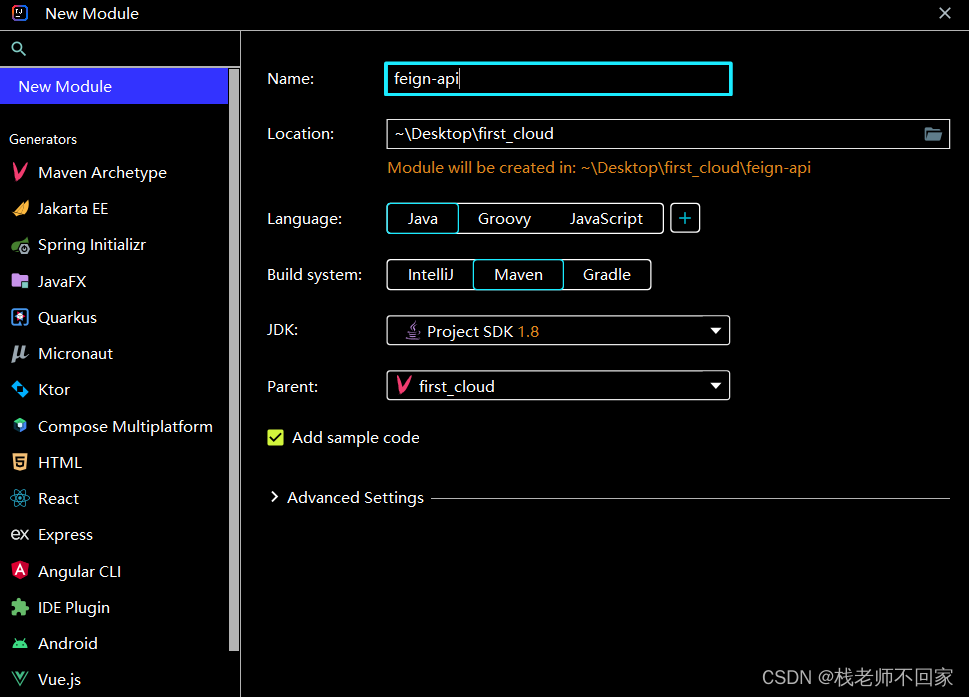969x697 pixels.
Task: Choose Gradle build system
Action: point(607,274)
